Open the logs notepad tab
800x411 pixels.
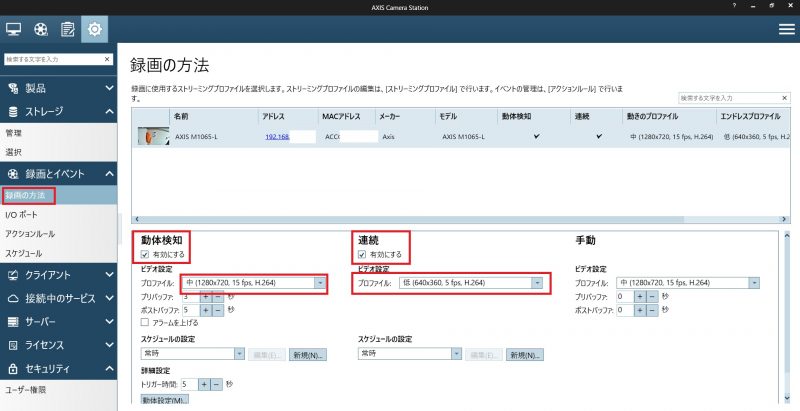click(68, 29)
